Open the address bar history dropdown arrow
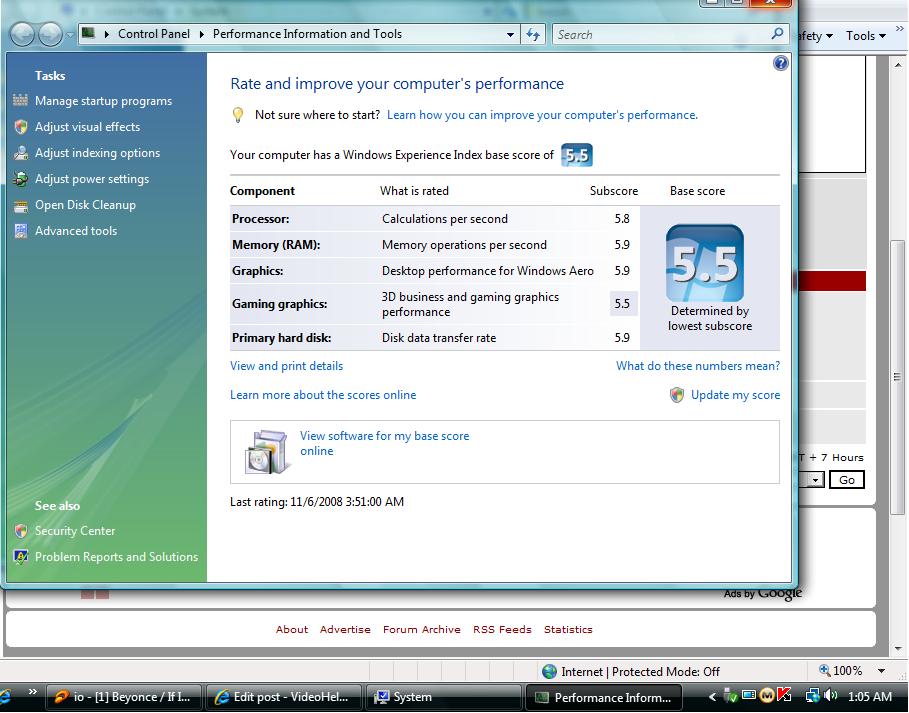Image resolution: width=909 pixels, height=713 pixels. [x=510, y=34]
